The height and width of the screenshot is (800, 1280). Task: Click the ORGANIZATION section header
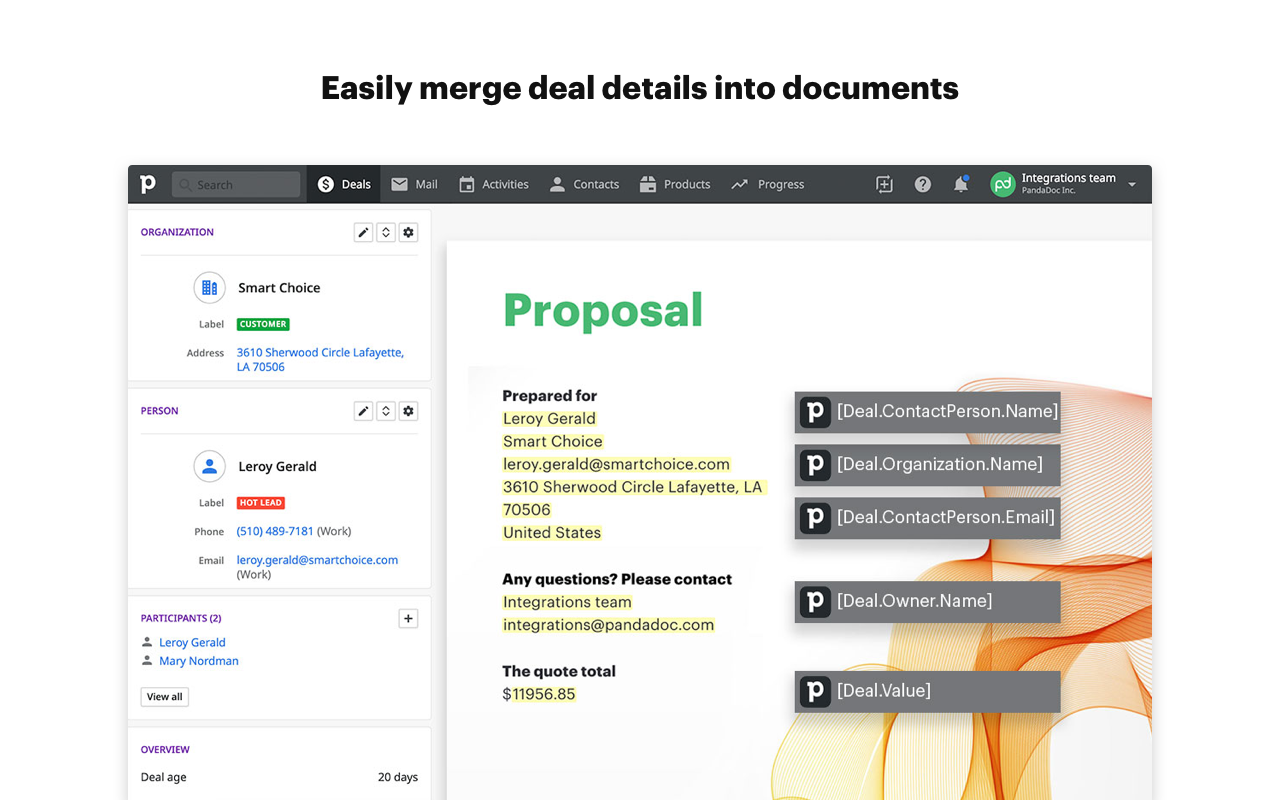coord(177,232)
